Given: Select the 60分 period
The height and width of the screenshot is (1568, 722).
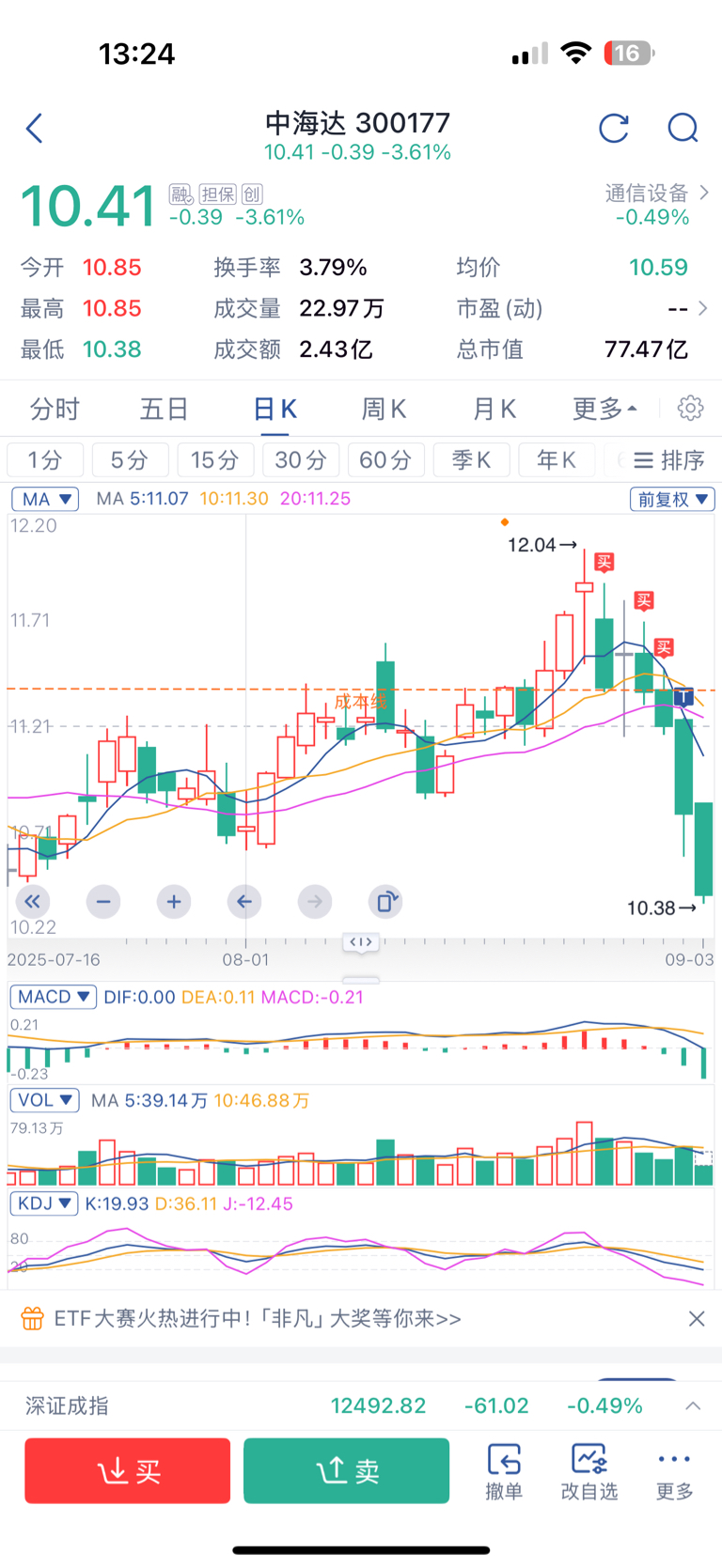Looking at the screenshot, I should (x=385, y=459).
